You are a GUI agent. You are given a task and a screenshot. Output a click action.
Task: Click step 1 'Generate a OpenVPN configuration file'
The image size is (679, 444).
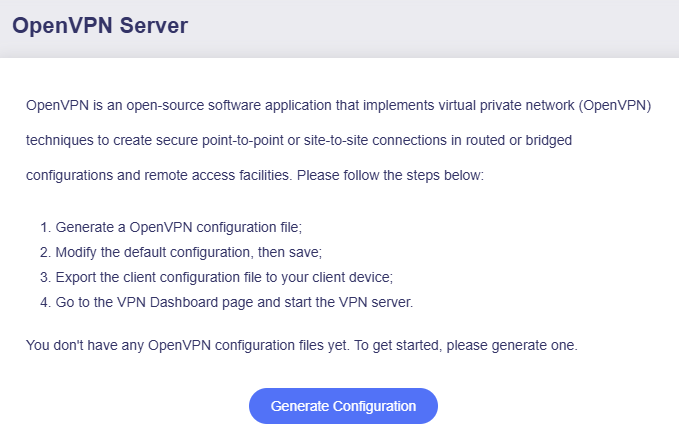point(171,227)
